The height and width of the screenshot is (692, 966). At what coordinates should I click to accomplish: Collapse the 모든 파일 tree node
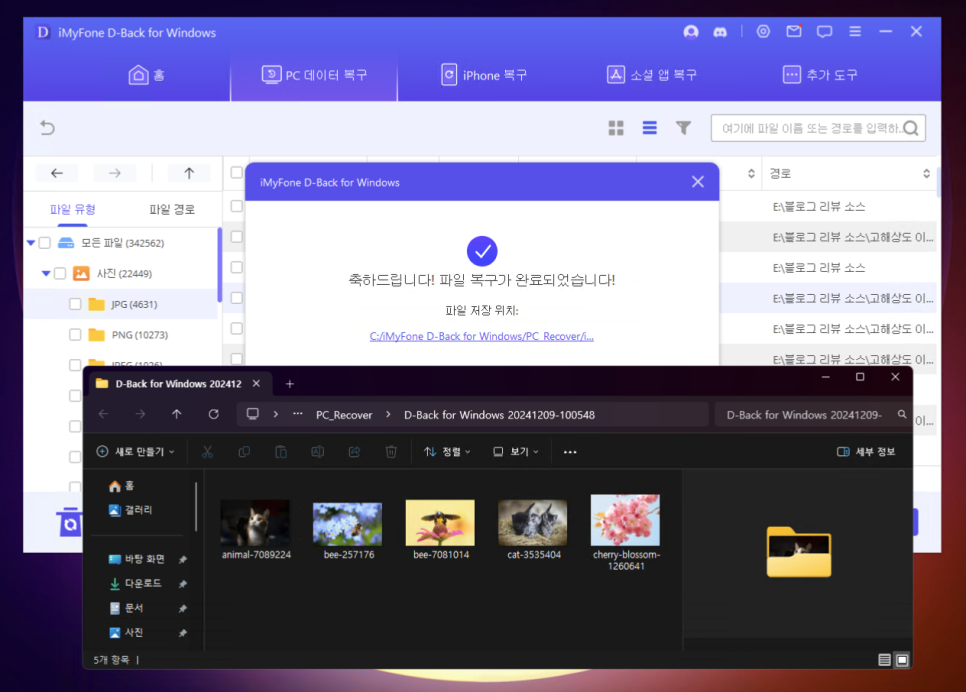(x=31, y=243)
